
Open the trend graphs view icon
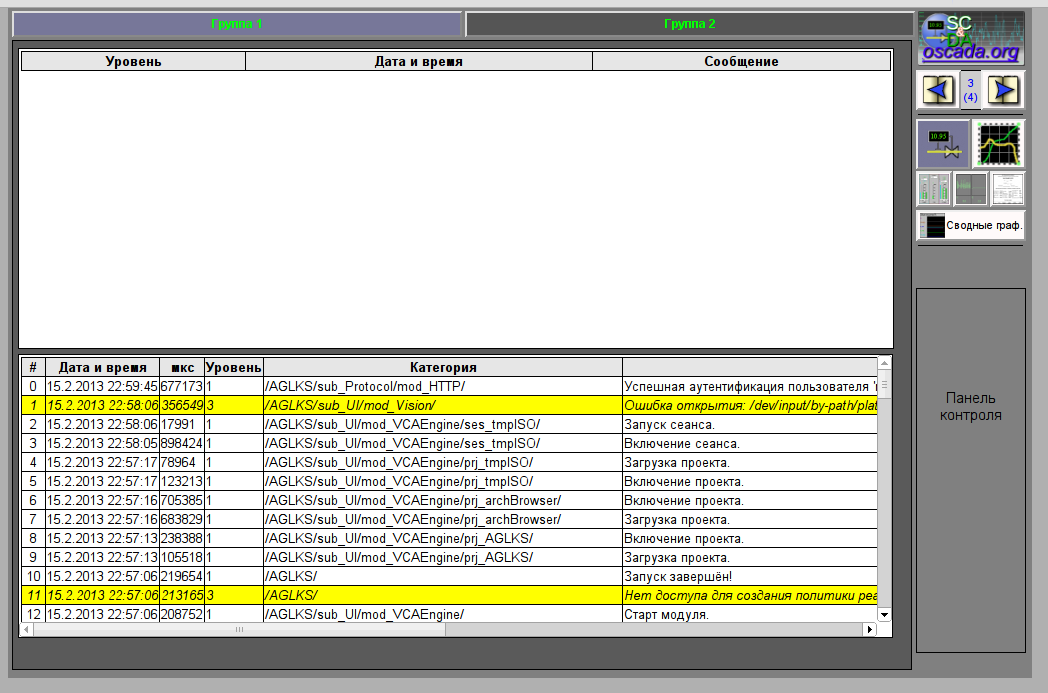coord(998,144)
